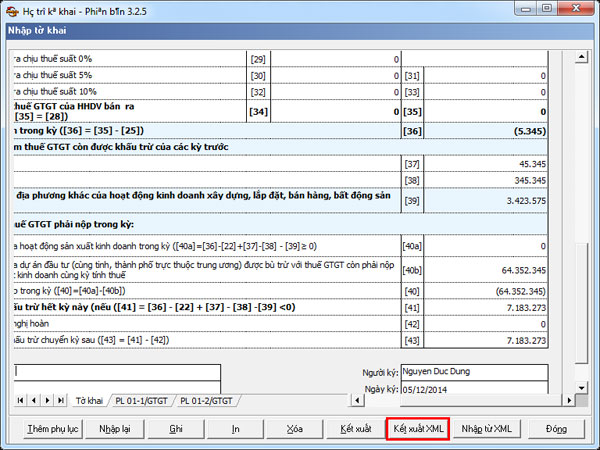This screenshot has height=450, width=600.
Task: Close the form with the Đóng button
Action: [556, 429]
